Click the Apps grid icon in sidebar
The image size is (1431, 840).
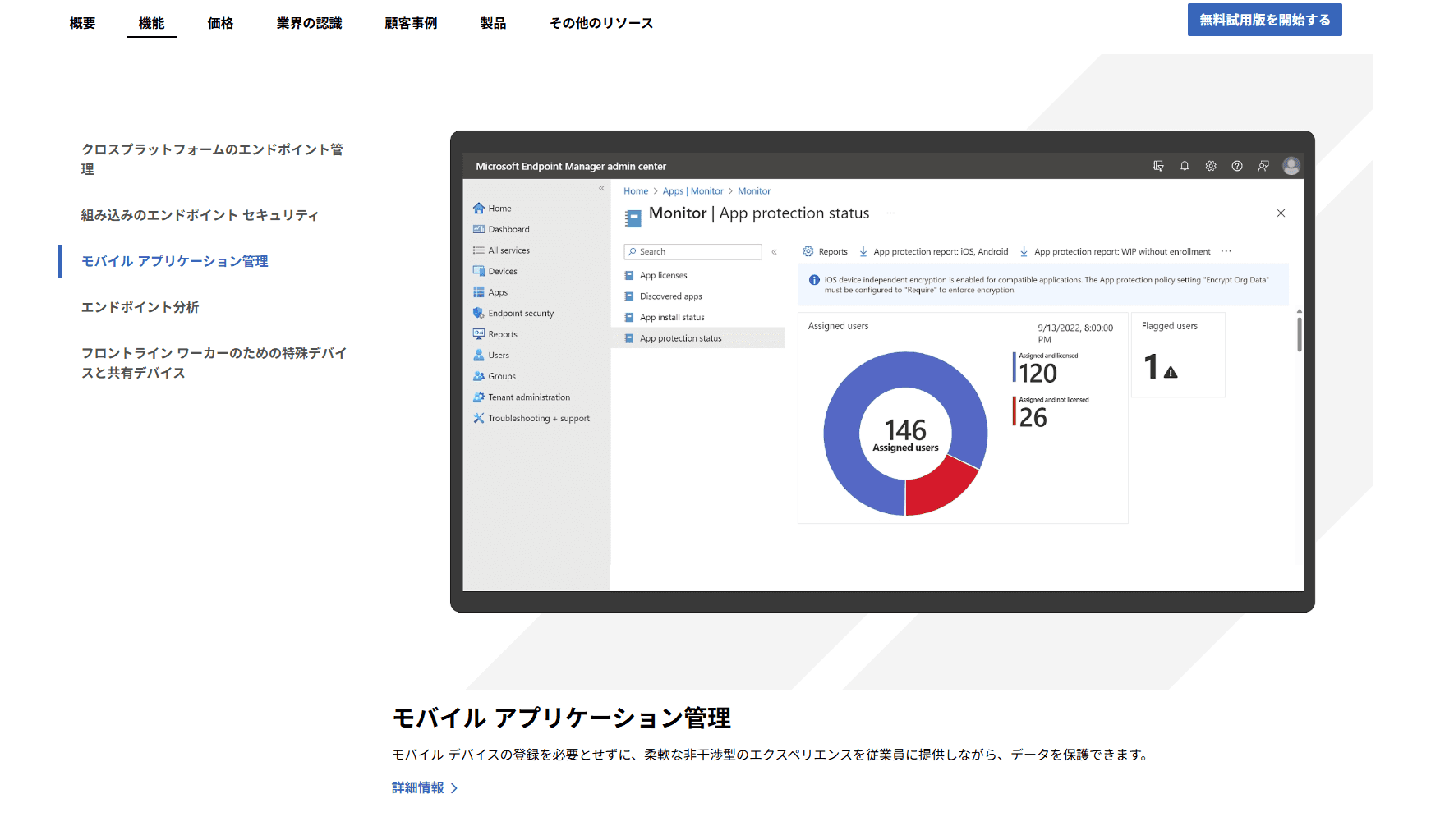pos(479,292)
